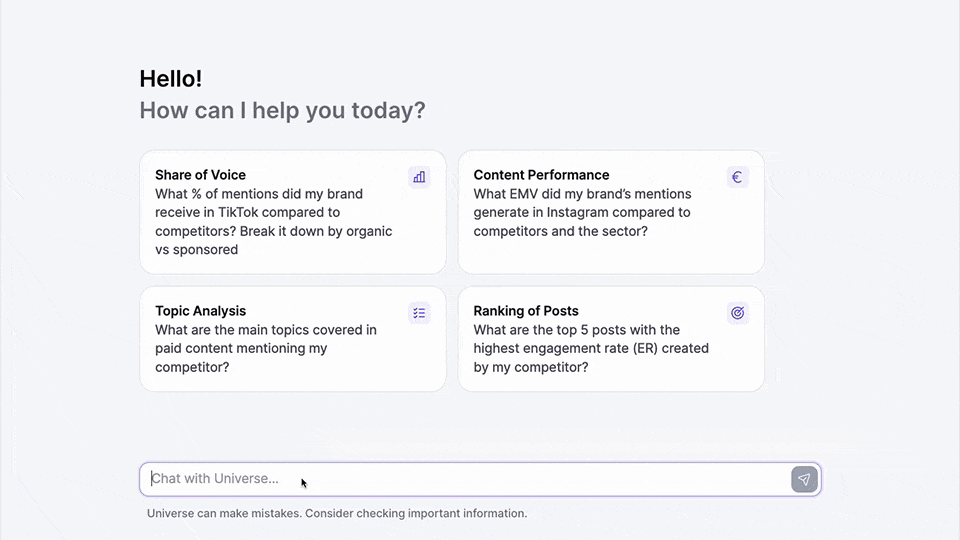
Task: Select the Share of Voice card title
Action: [x=200, y=175]
